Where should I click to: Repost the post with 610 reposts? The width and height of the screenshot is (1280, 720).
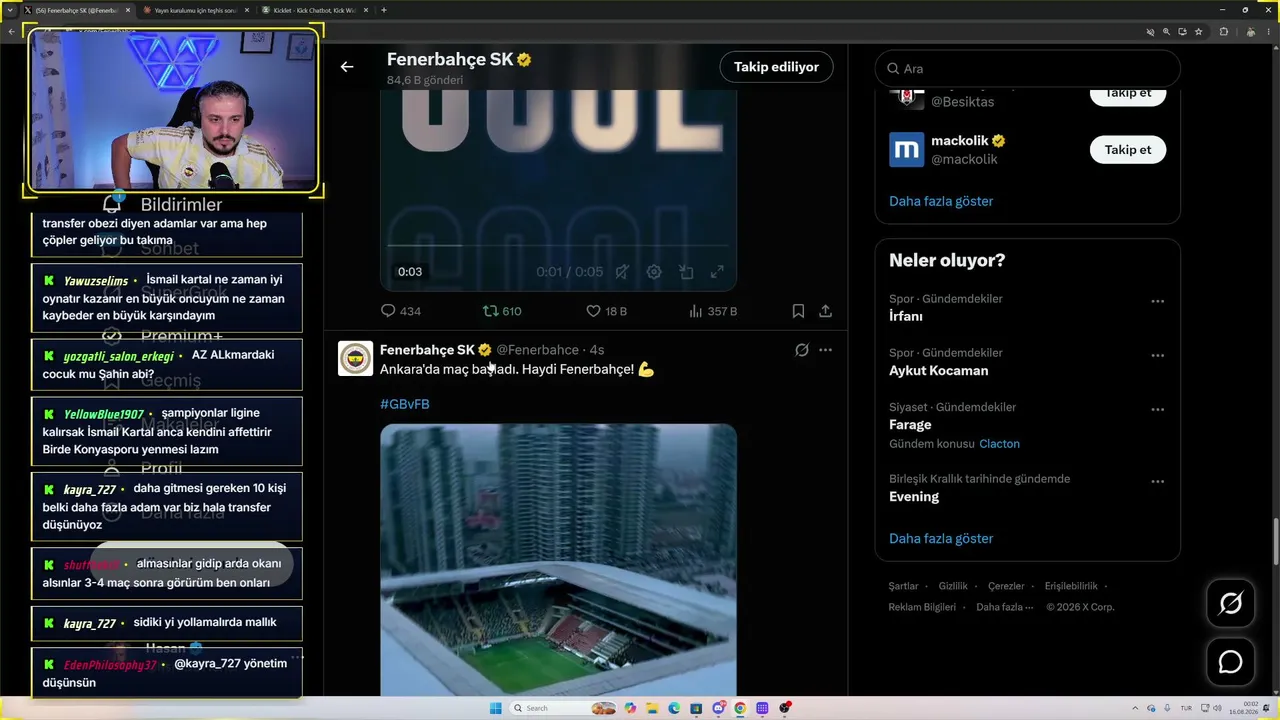pos(502,311)
